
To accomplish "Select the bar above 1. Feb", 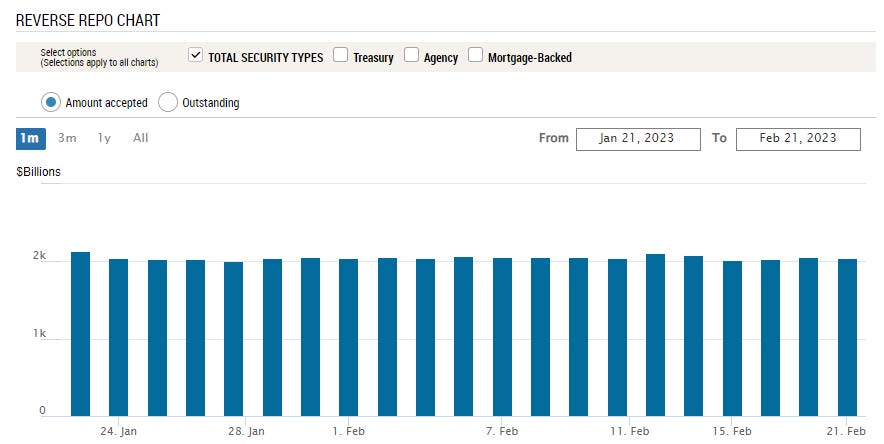I will (348, 338).
